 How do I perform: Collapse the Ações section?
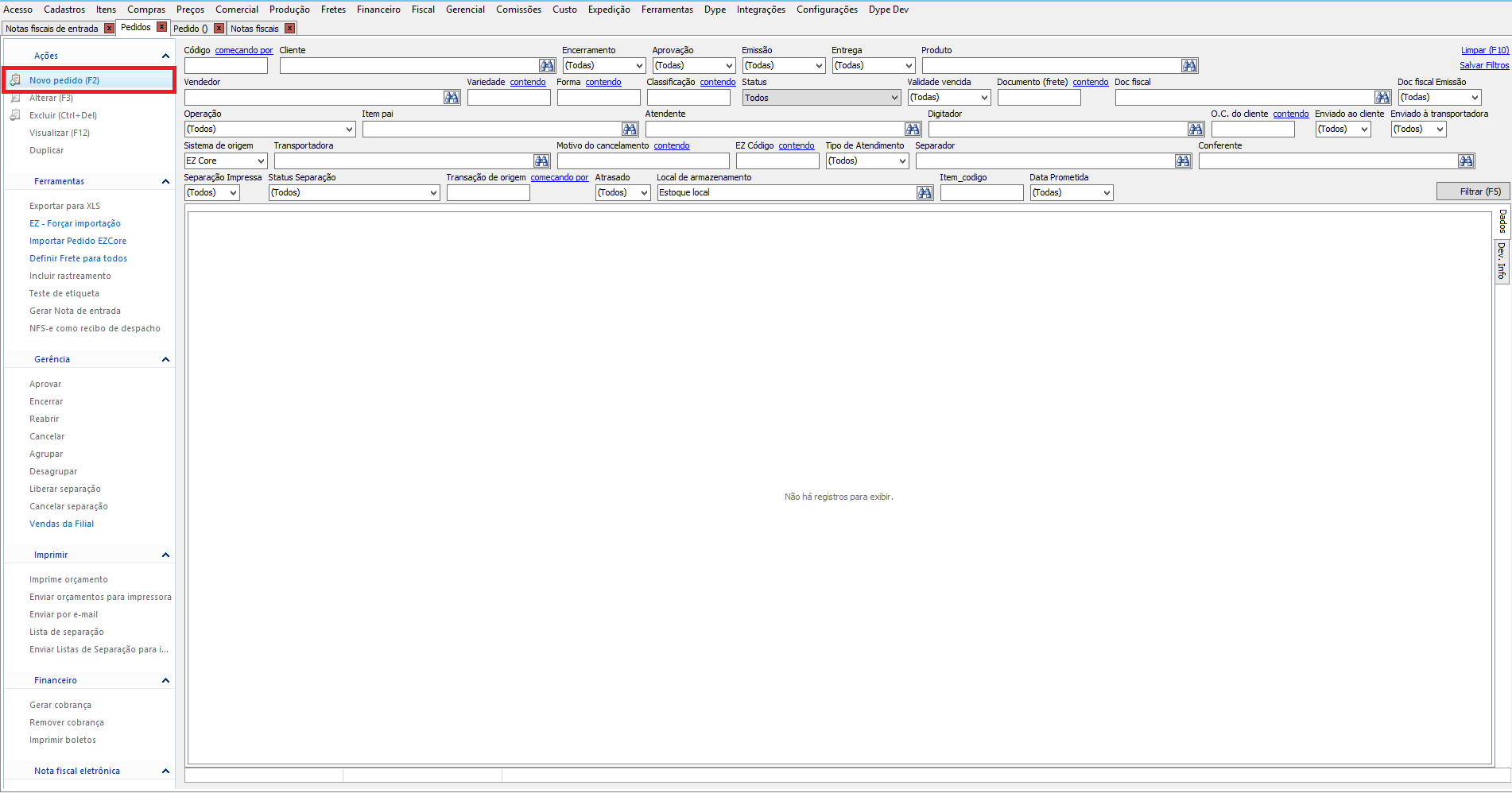click(165, 56)
